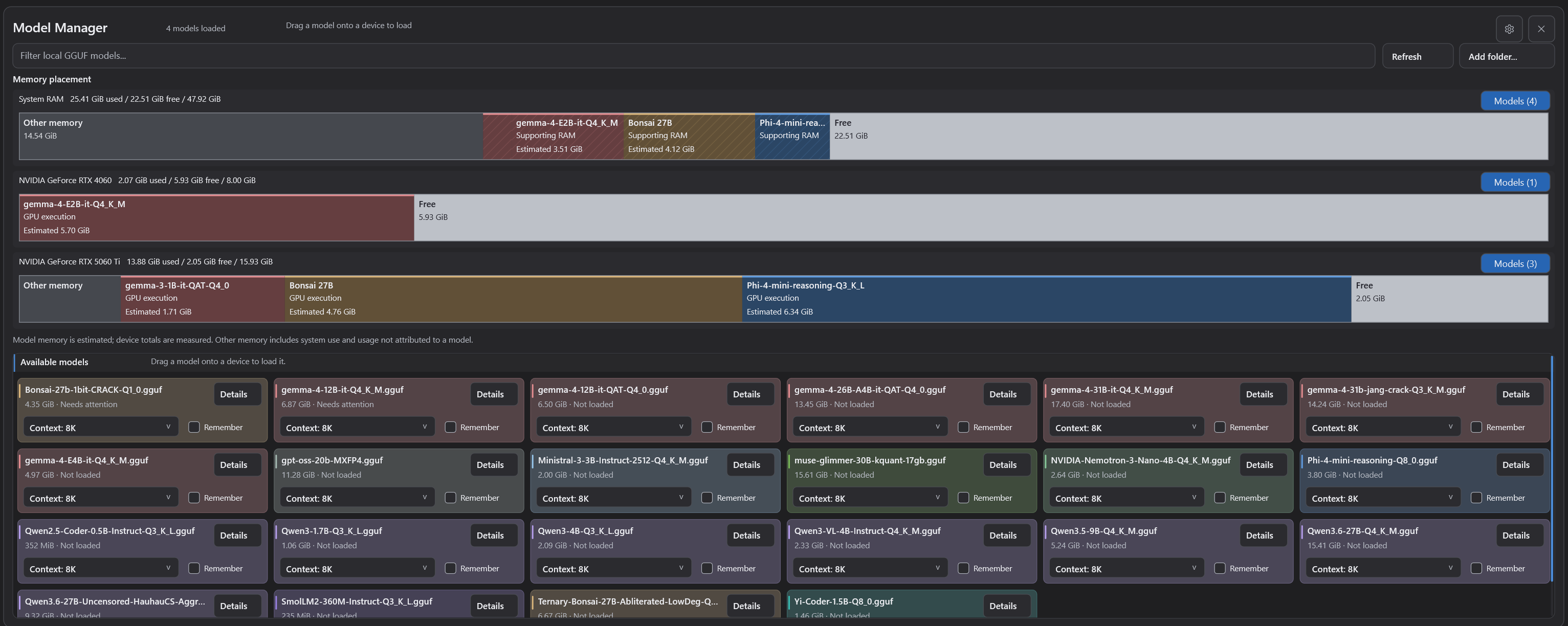Click the Ministral-3-3B-Instruct-2512-Q4_K_M.gguf name
This screenshot has width=1568, height=626.
click(623, 460)
